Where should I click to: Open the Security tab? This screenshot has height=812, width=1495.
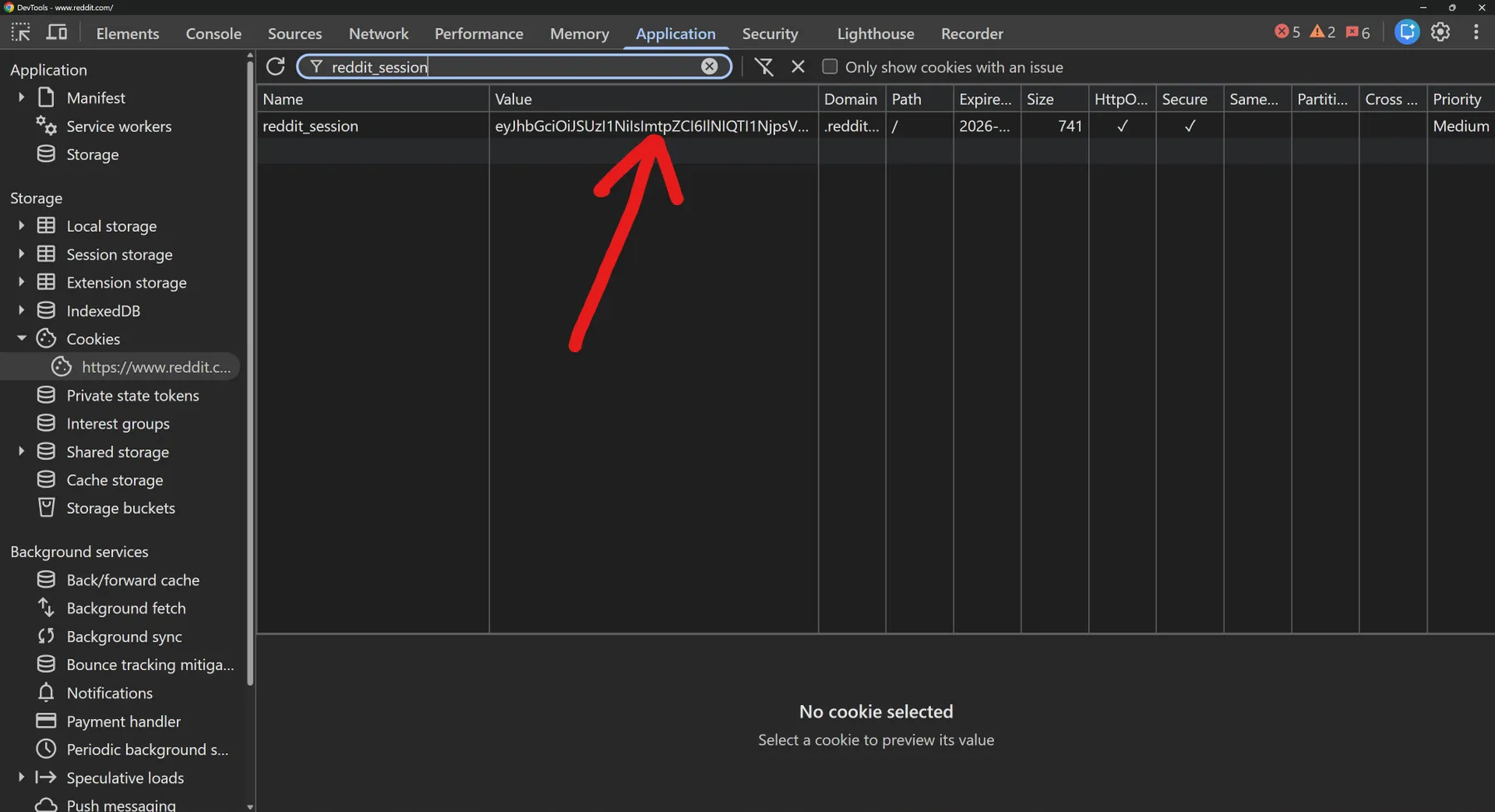[x=770, y=33]
